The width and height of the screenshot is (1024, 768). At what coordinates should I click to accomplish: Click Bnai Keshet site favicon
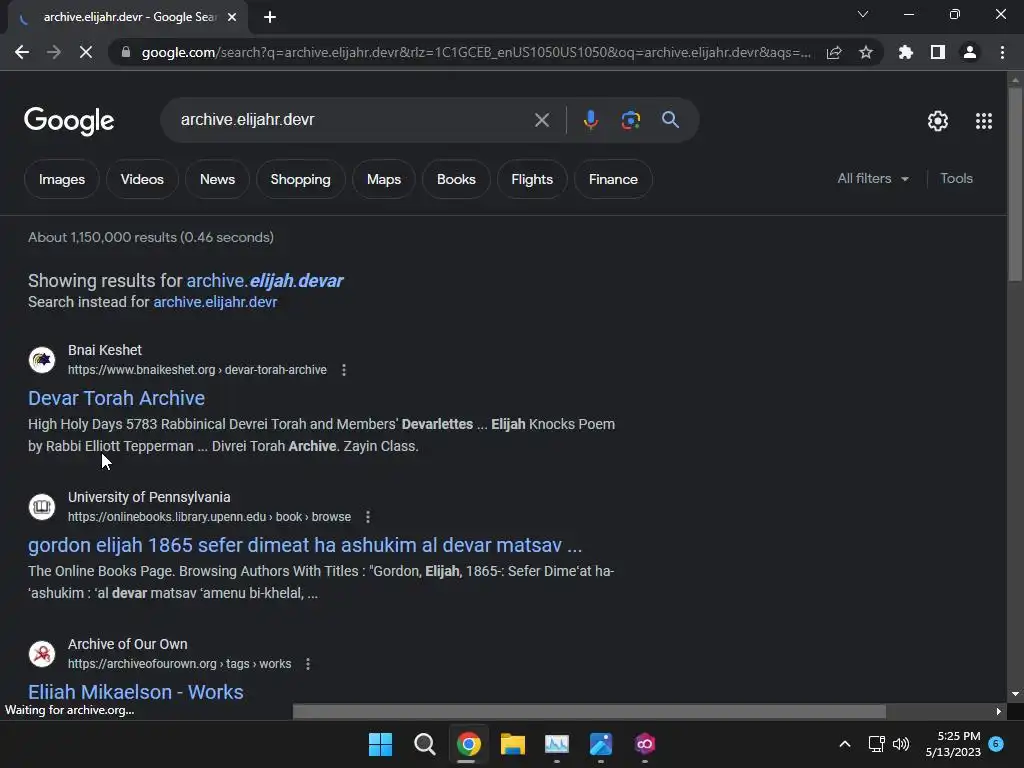click(42, 360)
